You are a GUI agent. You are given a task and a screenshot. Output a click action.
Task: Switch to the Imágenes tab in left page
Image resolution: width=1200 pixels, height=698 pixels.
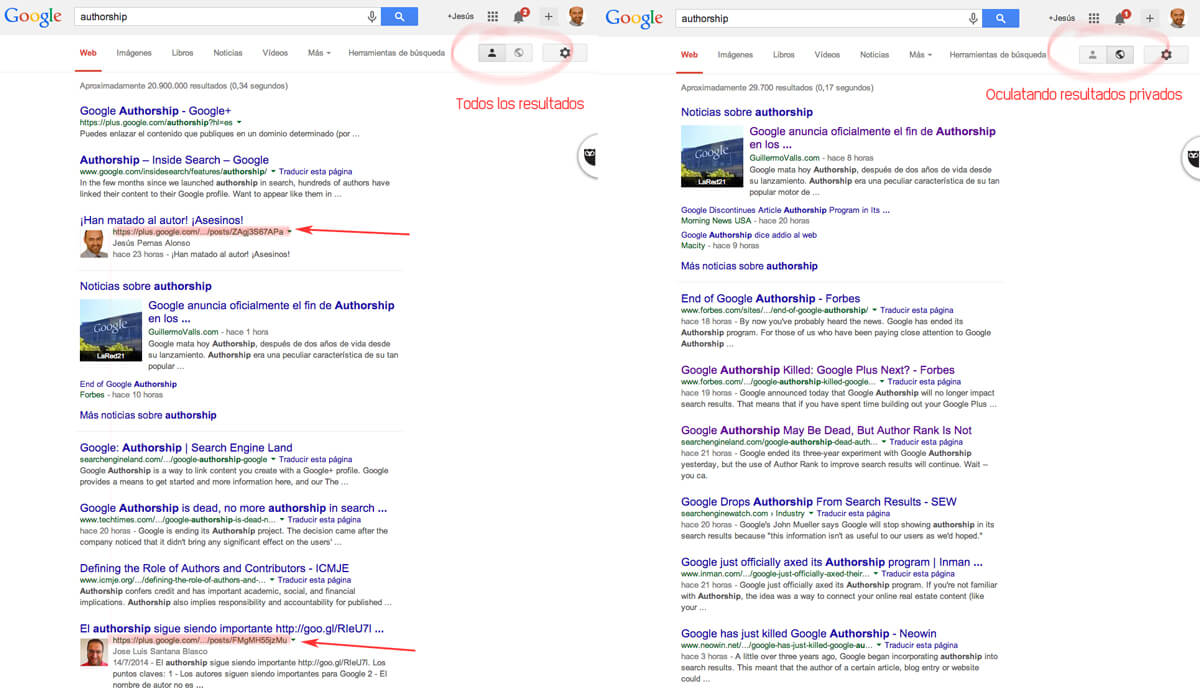tap(134, 53)
